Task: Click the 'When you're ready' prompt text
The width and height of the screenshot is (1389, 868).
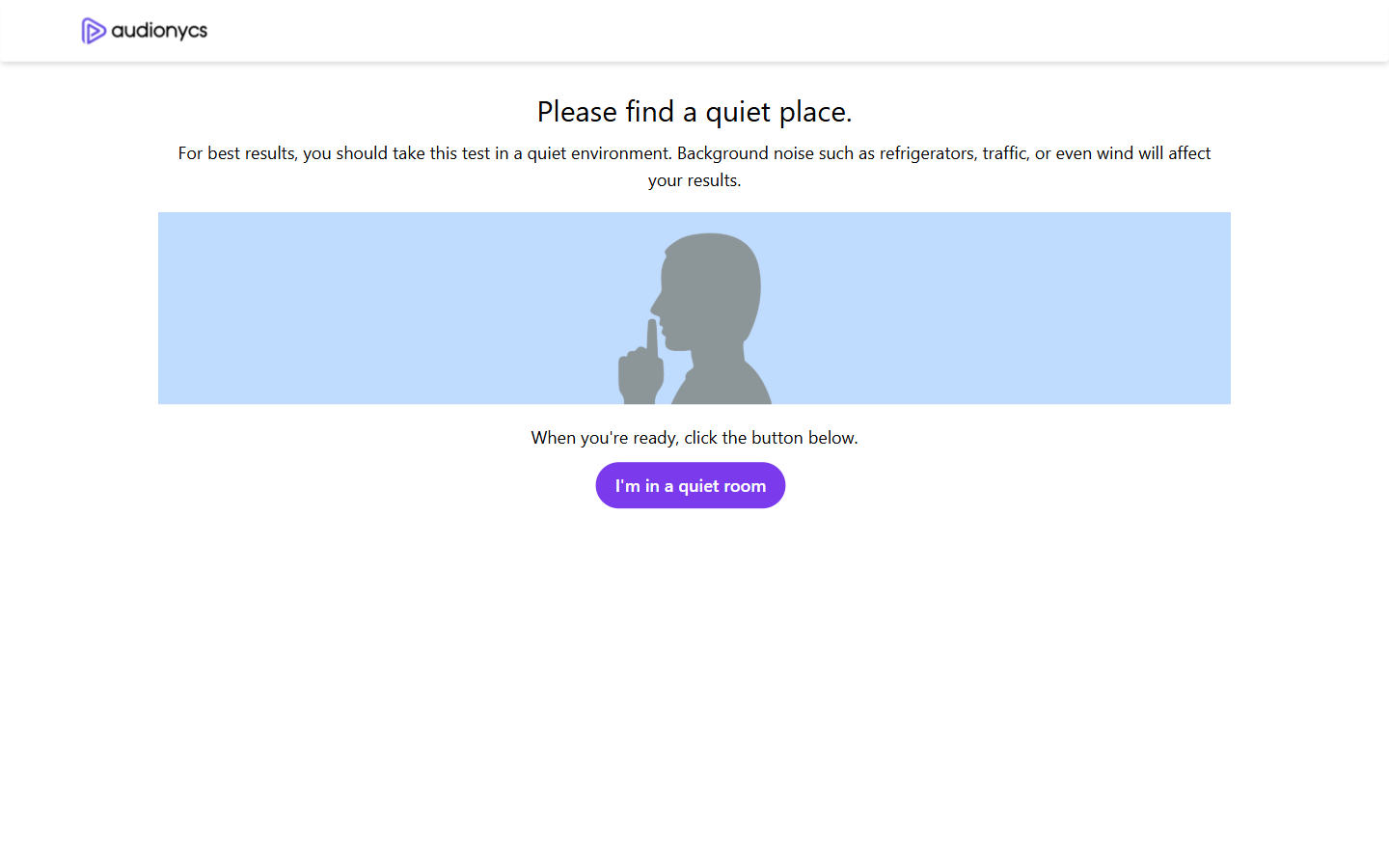Action: pos(694,437)
